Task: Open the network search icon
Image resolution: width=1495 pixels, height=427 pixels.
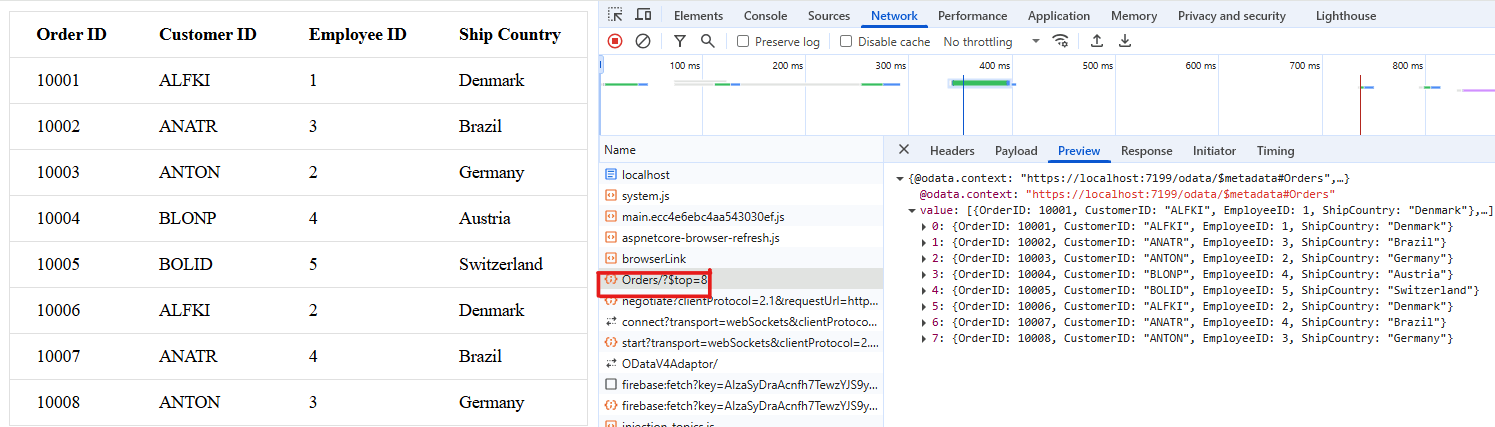Action: pyautogui.click(x=708, y=41)
